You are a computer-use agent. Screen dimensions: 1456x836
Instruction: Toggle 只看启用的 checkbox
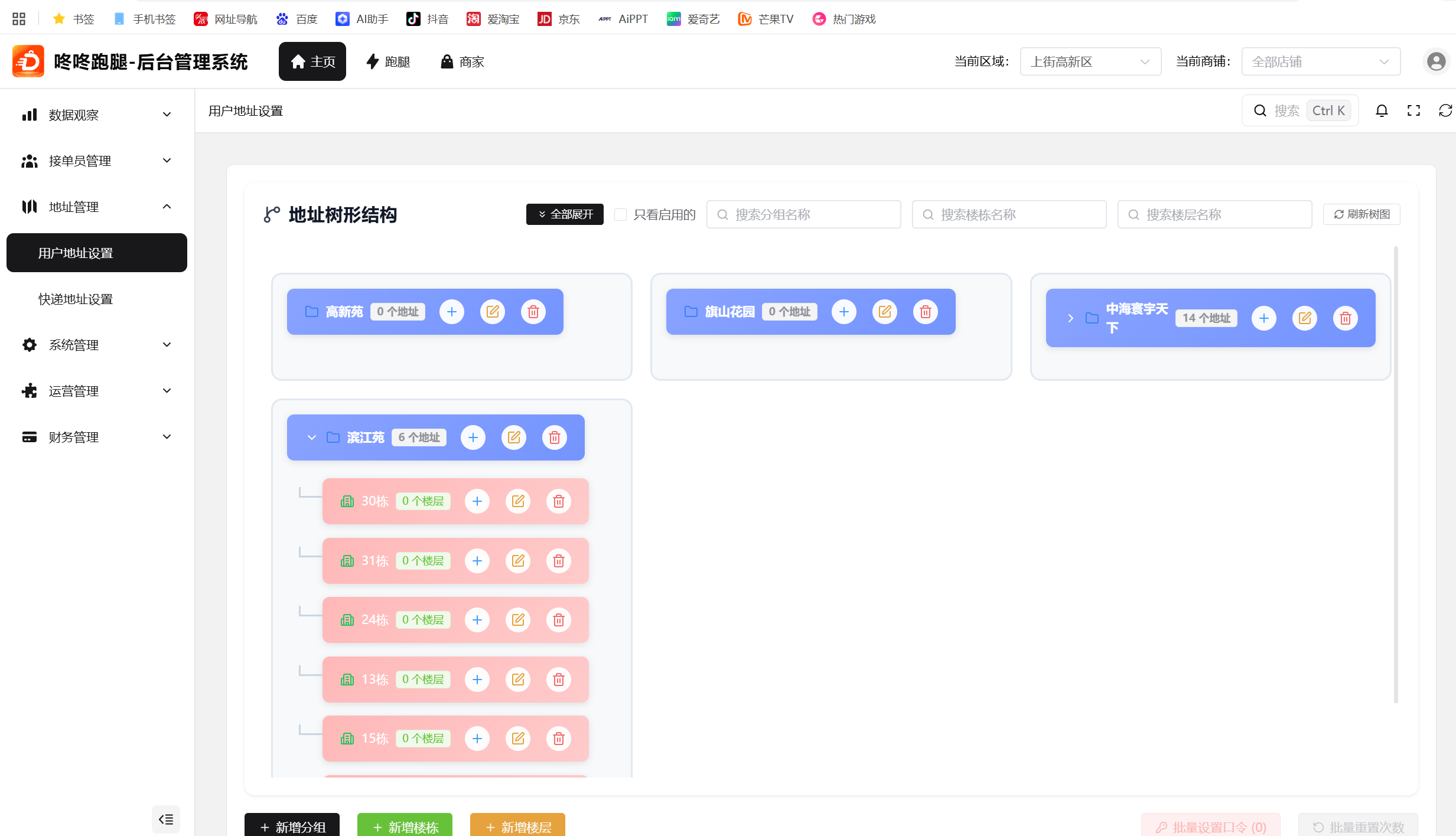coord(620,214)
